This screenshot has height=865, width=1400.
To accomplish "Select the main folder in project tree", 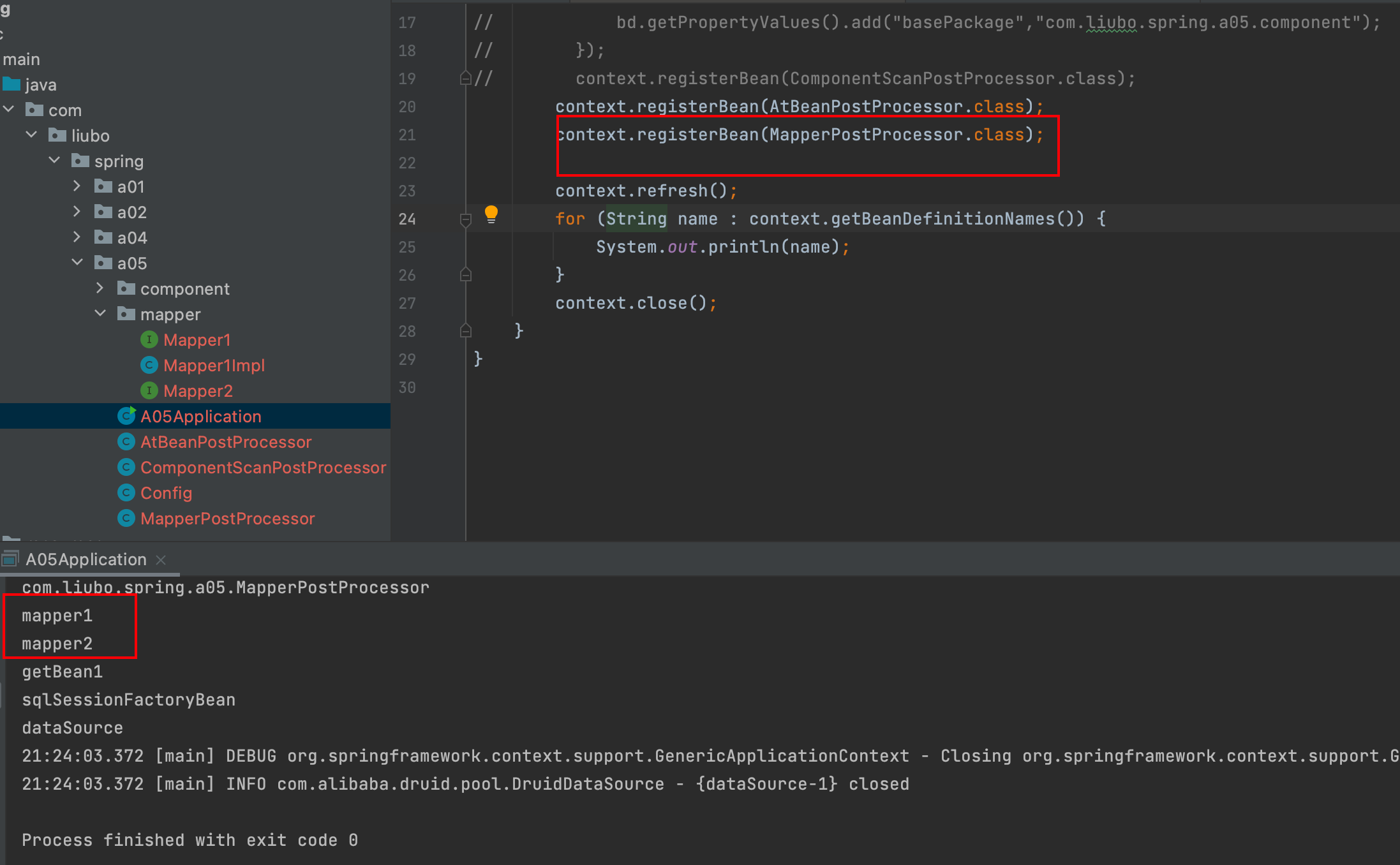I will pyautogui.click(x=21, y=59).
